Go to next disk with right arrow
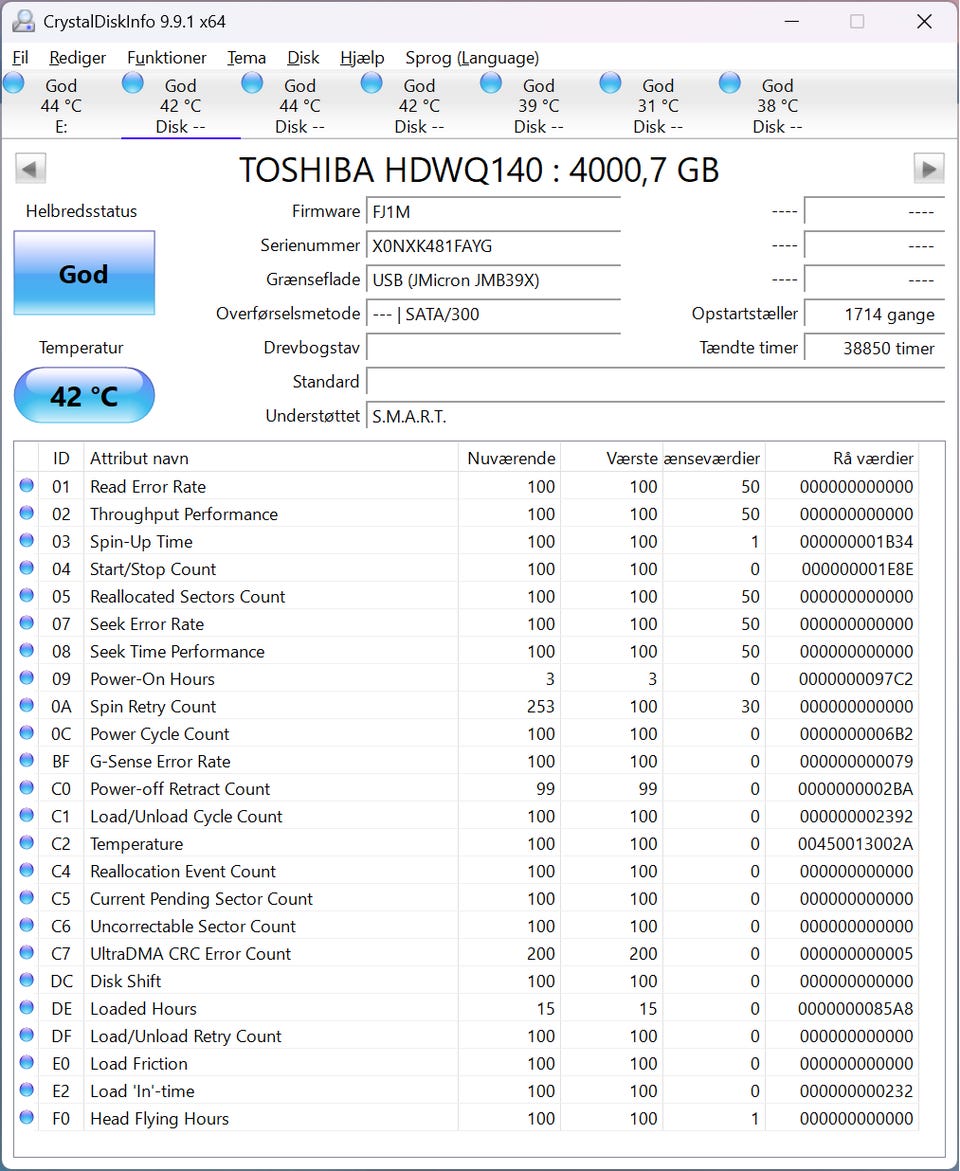The height and width of the screenshot is (1171, 960). (x=929, y=169)
